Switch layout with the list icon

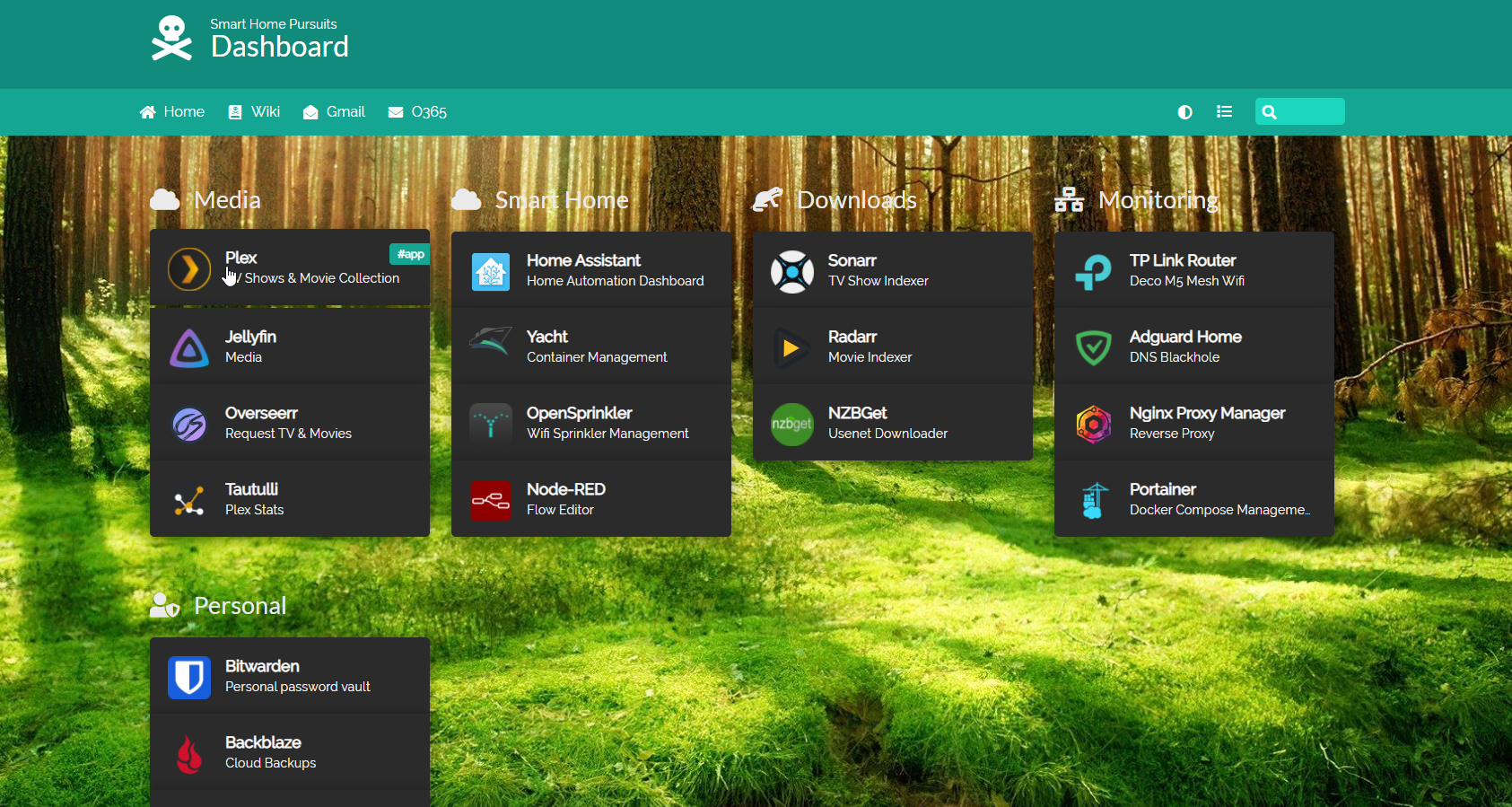coord(1224,112)
